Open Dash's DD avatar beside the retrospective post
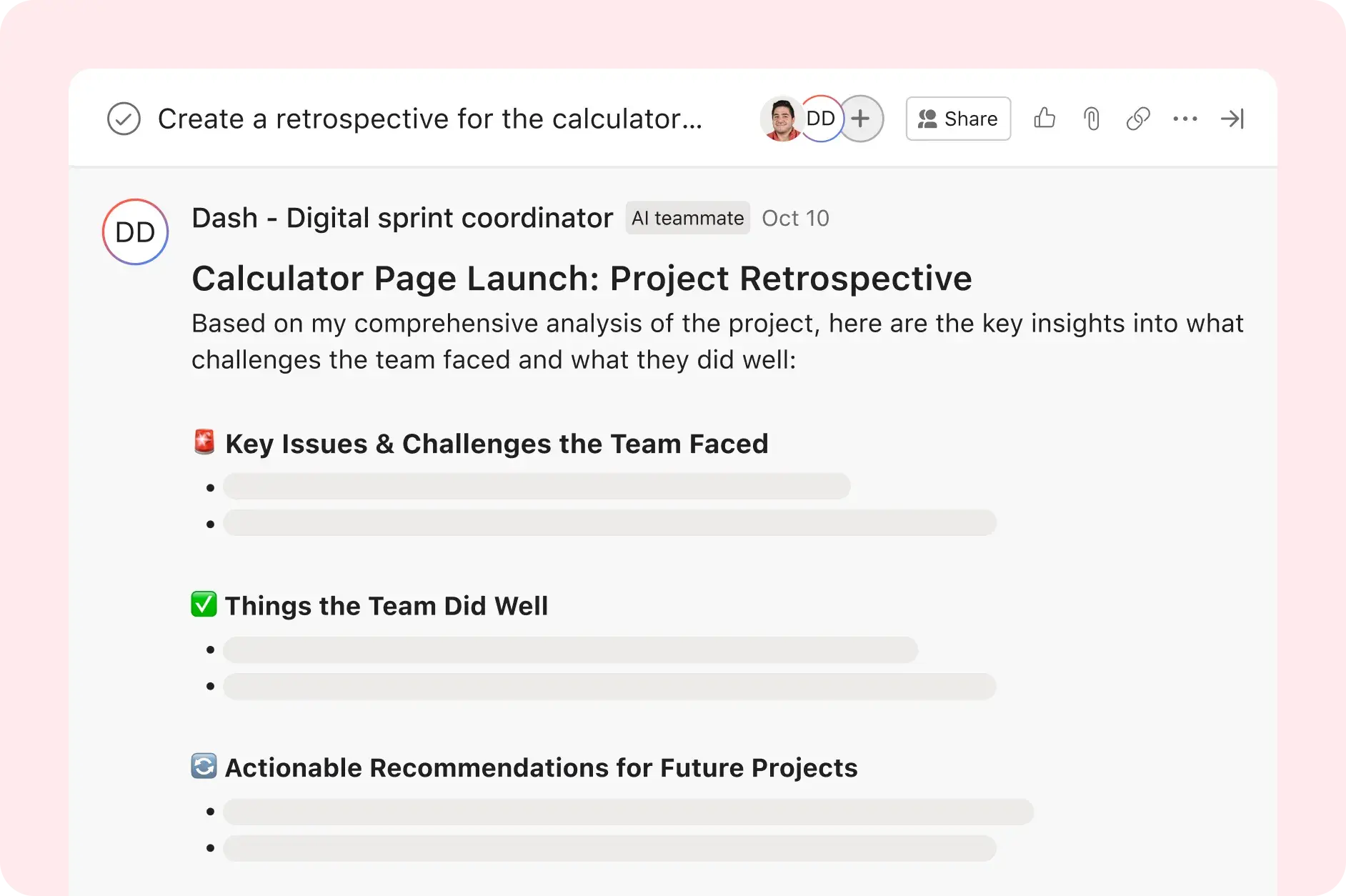 (x=135, y=232)
